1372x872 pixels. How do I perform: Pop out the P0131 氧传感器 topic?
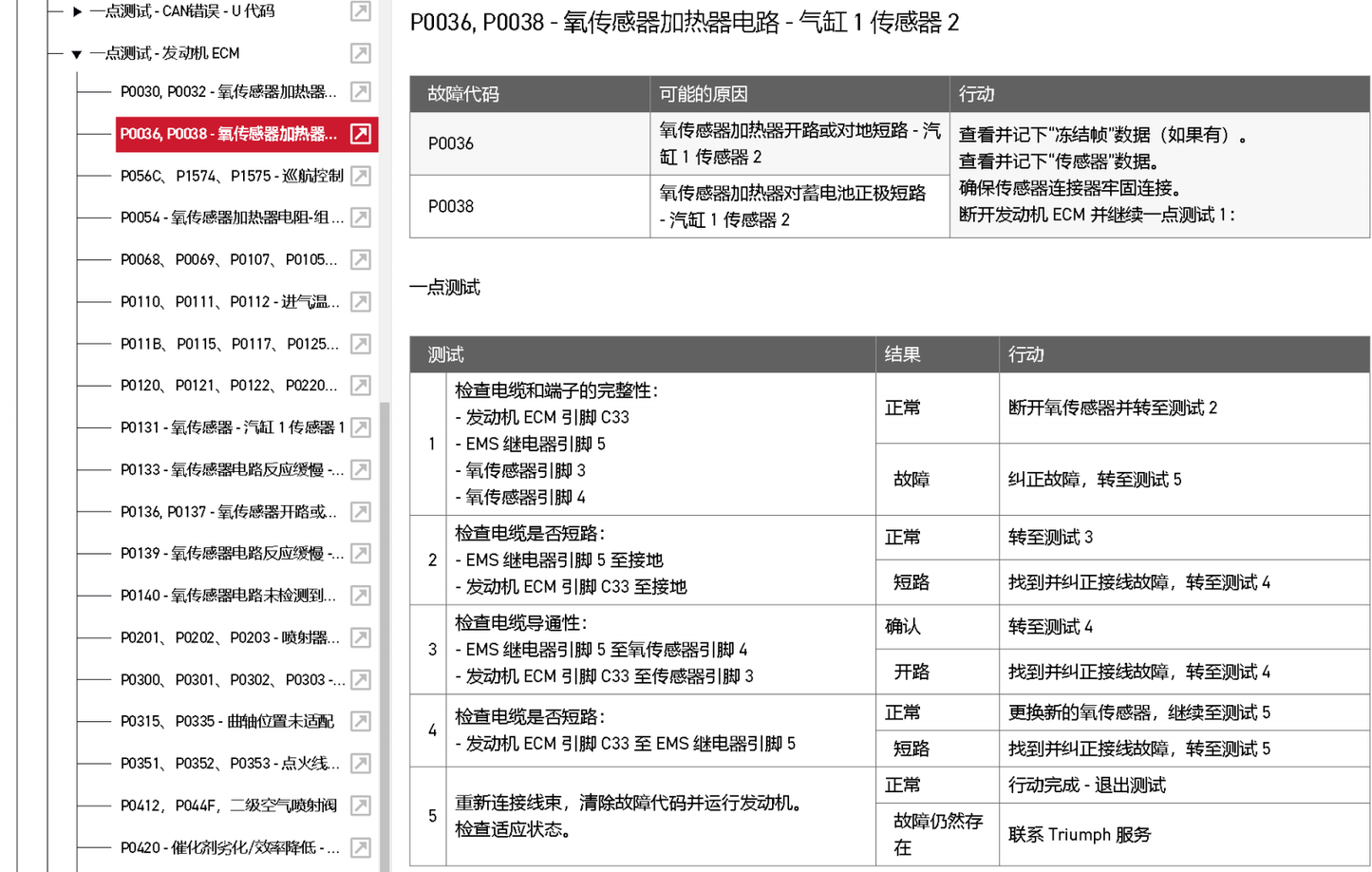click(x=359, y=427)
